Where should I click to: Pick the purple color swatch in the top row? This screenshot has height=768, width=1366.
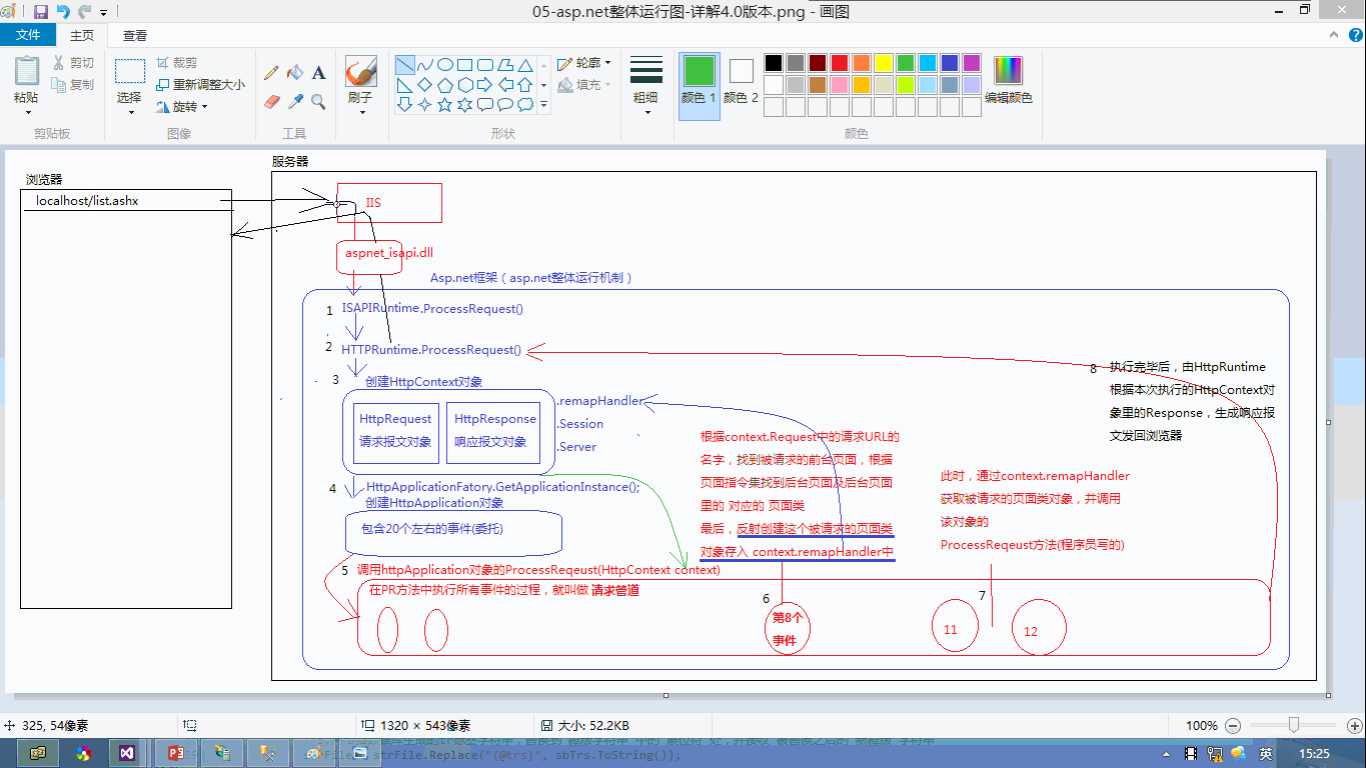point(971,63)
